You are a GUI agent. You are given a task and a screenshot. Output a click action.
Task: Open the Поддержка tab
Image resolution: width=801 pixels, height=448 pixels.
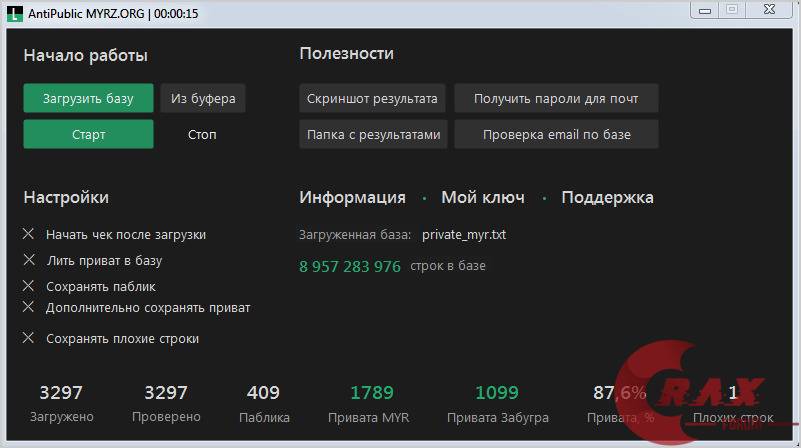(x=607, y=197)
